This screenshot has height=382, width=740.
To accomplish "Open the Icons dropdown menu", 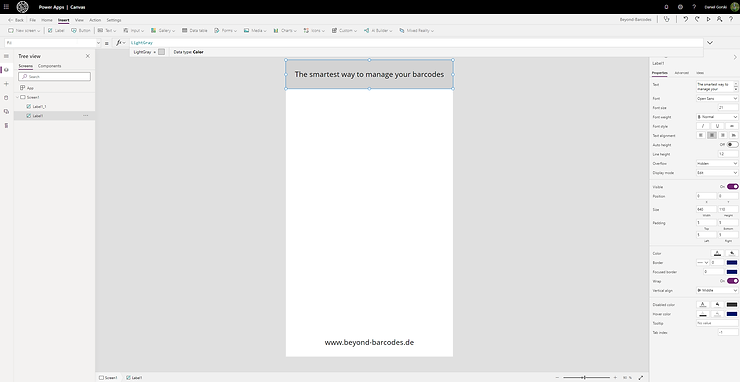I will coord(314,30).
